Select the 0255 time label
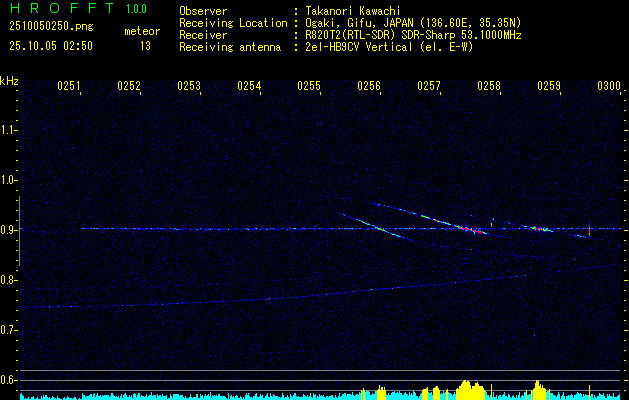 (309, 87)
